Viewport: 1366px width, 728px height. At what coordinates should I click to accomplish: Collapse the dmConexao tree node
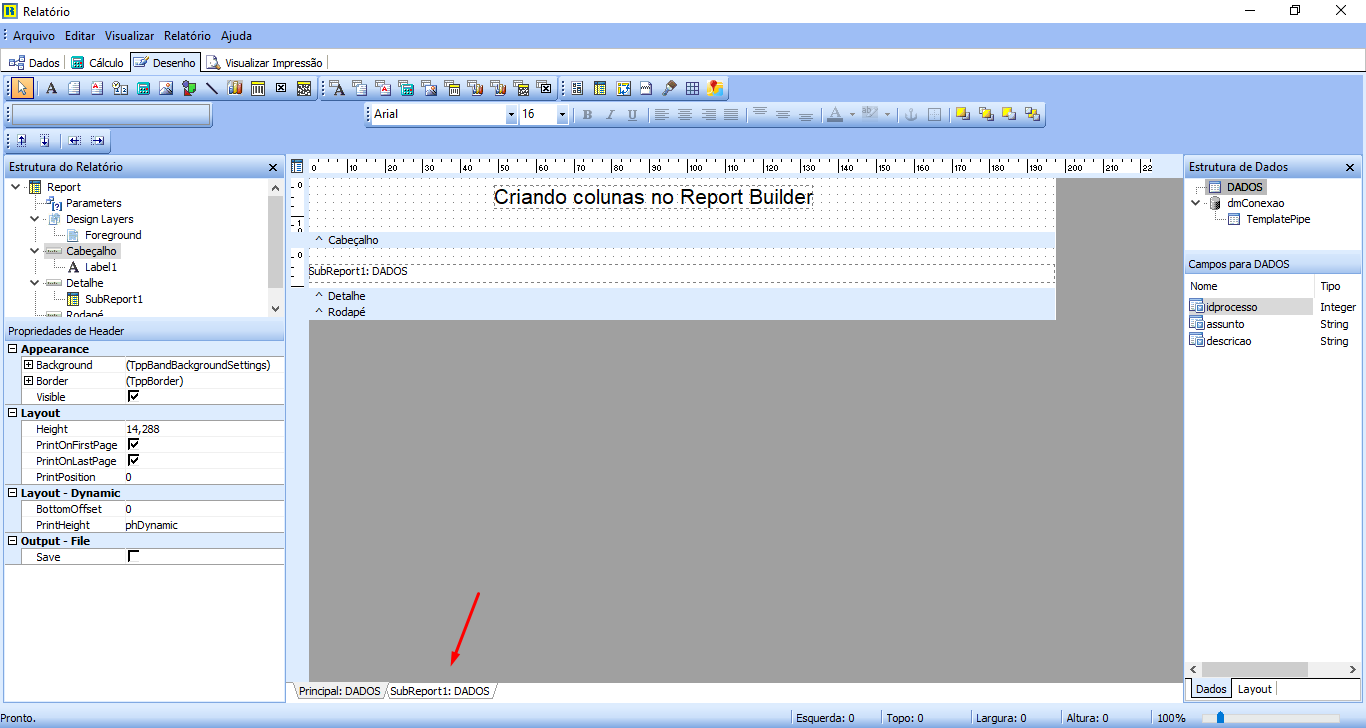click(1196, 203)
